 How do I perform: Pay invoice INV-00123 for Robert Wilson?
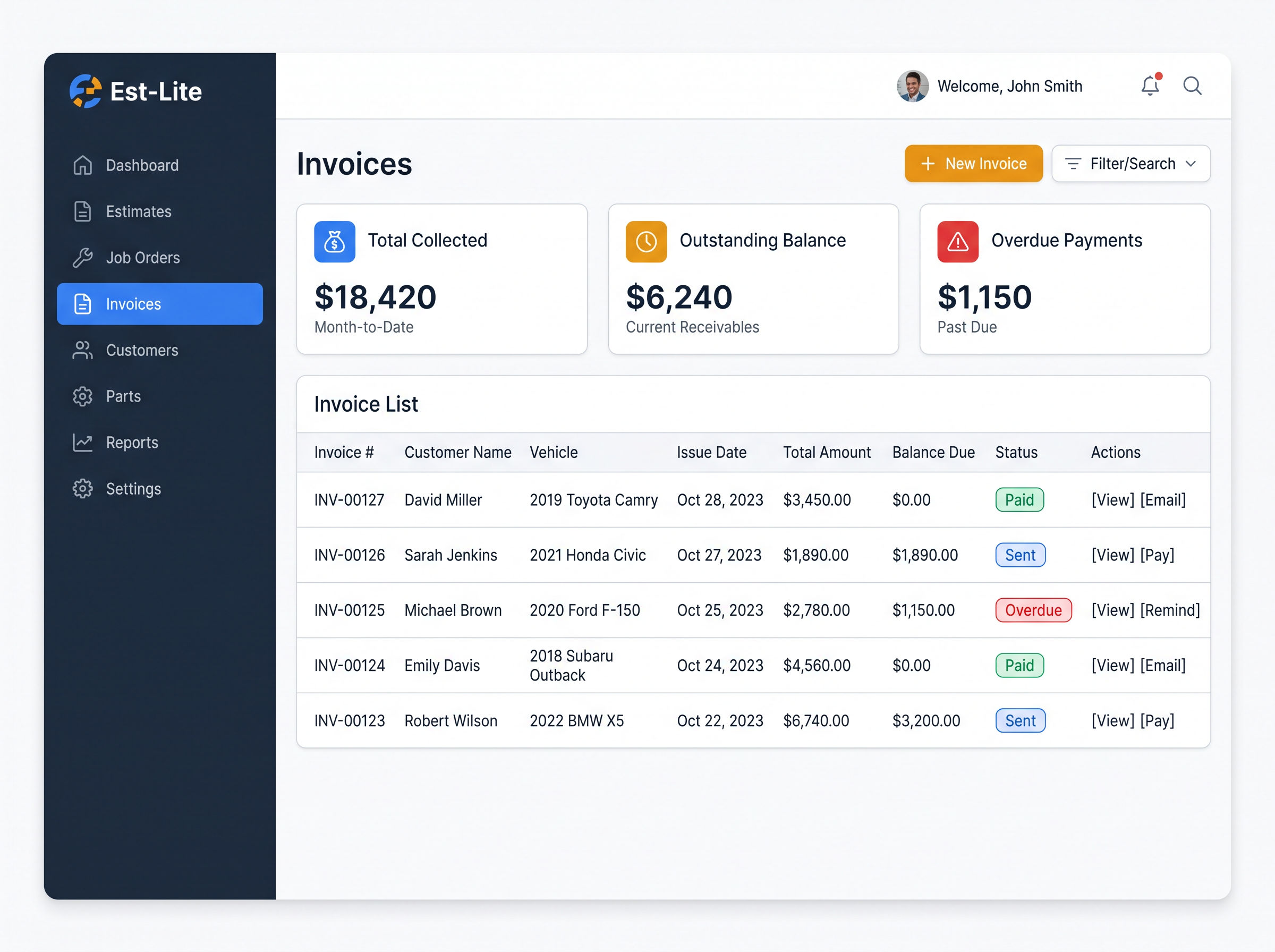1158,721
